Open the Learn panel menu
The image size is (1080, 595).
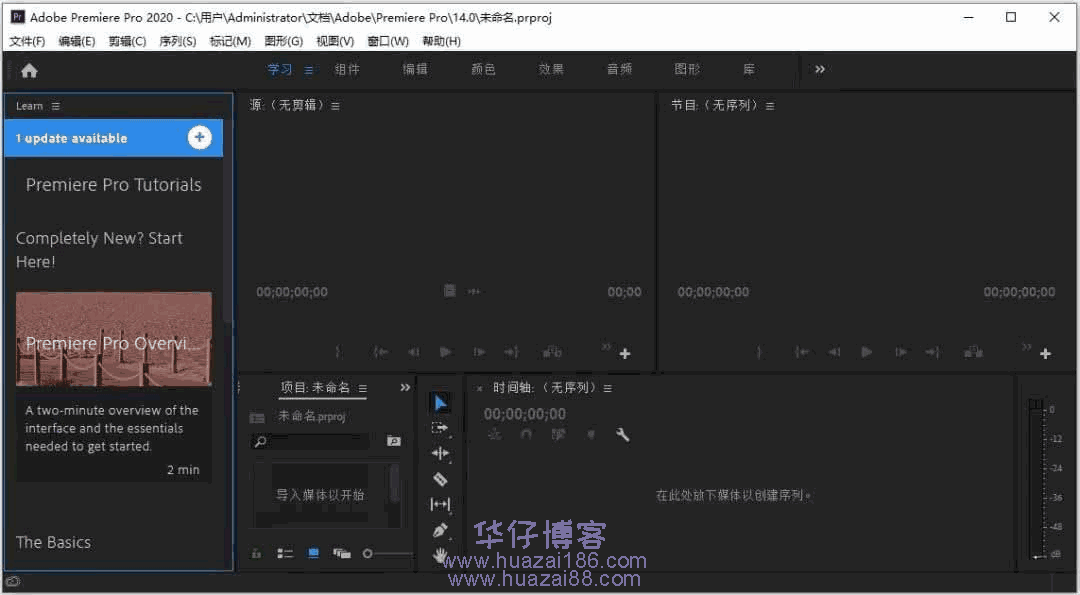56,106
